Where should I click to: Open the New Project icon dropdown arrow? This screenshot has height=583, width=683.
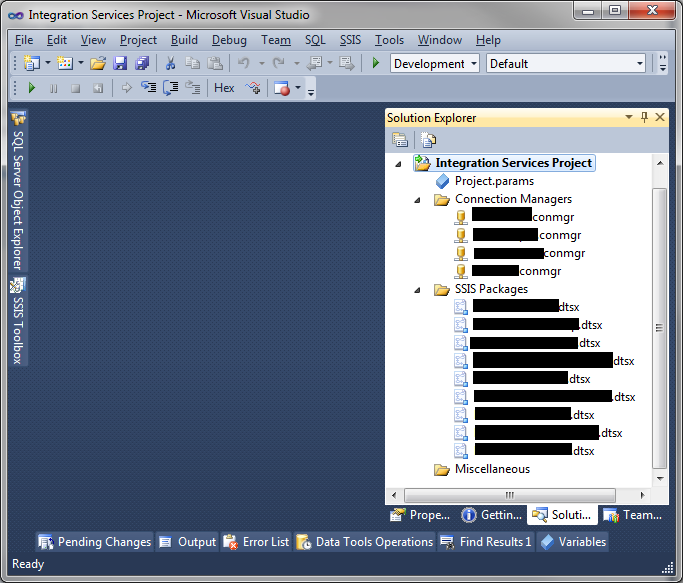48,63
